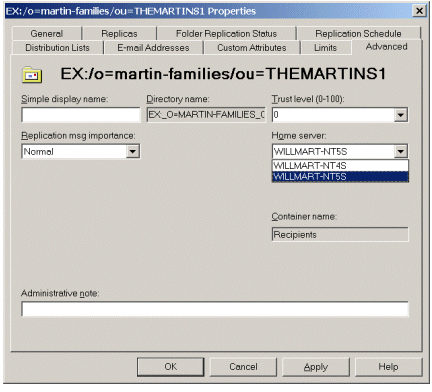This screenshot has height=392, width=432.
Task: Choose WILLMART-NT4S from the home server list
Action: click(x=340, y=166)
